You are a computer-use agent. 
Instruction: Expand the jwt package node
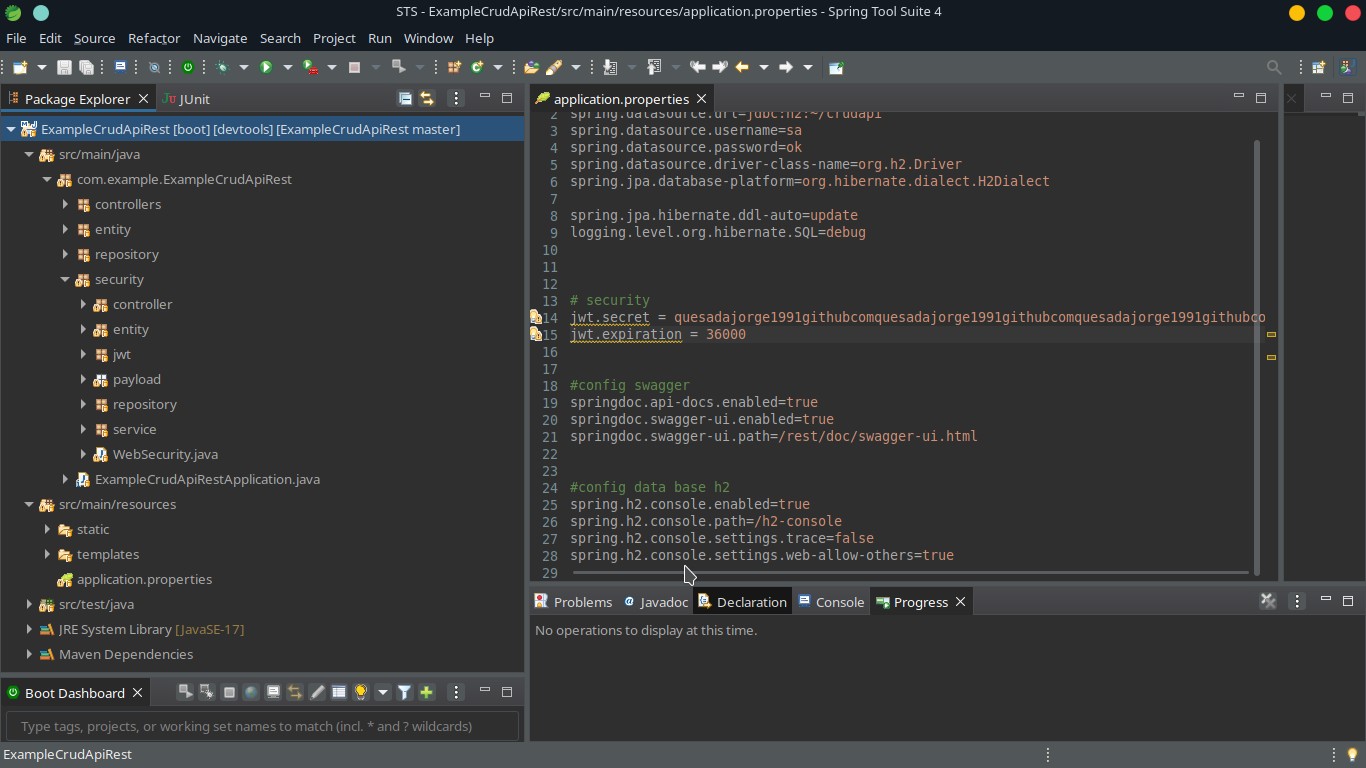[x=83, y=354]
